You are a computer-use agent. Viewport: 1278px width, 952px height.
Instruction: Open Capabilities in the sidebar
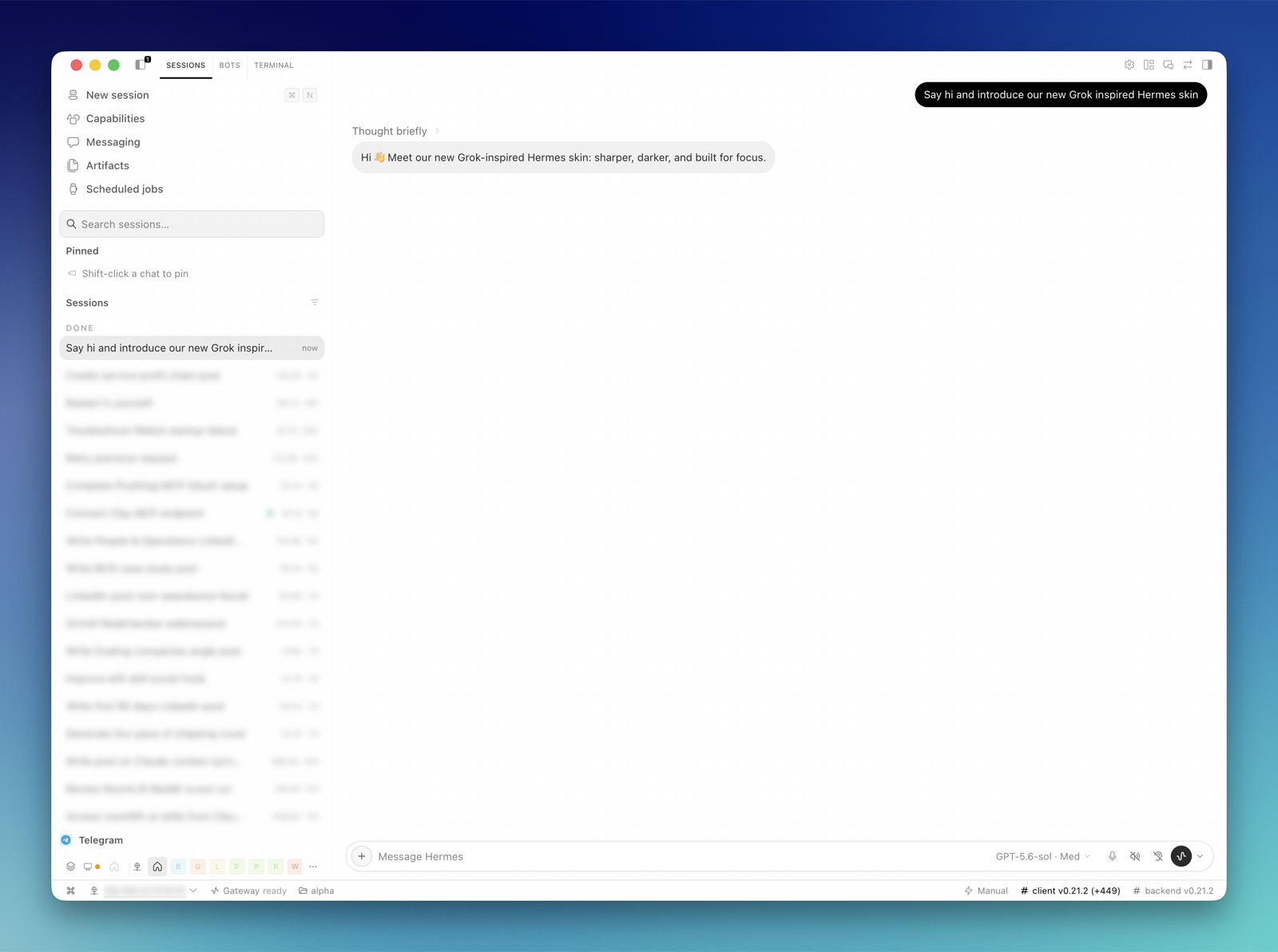pyautogui.click(x=192, y=118)
